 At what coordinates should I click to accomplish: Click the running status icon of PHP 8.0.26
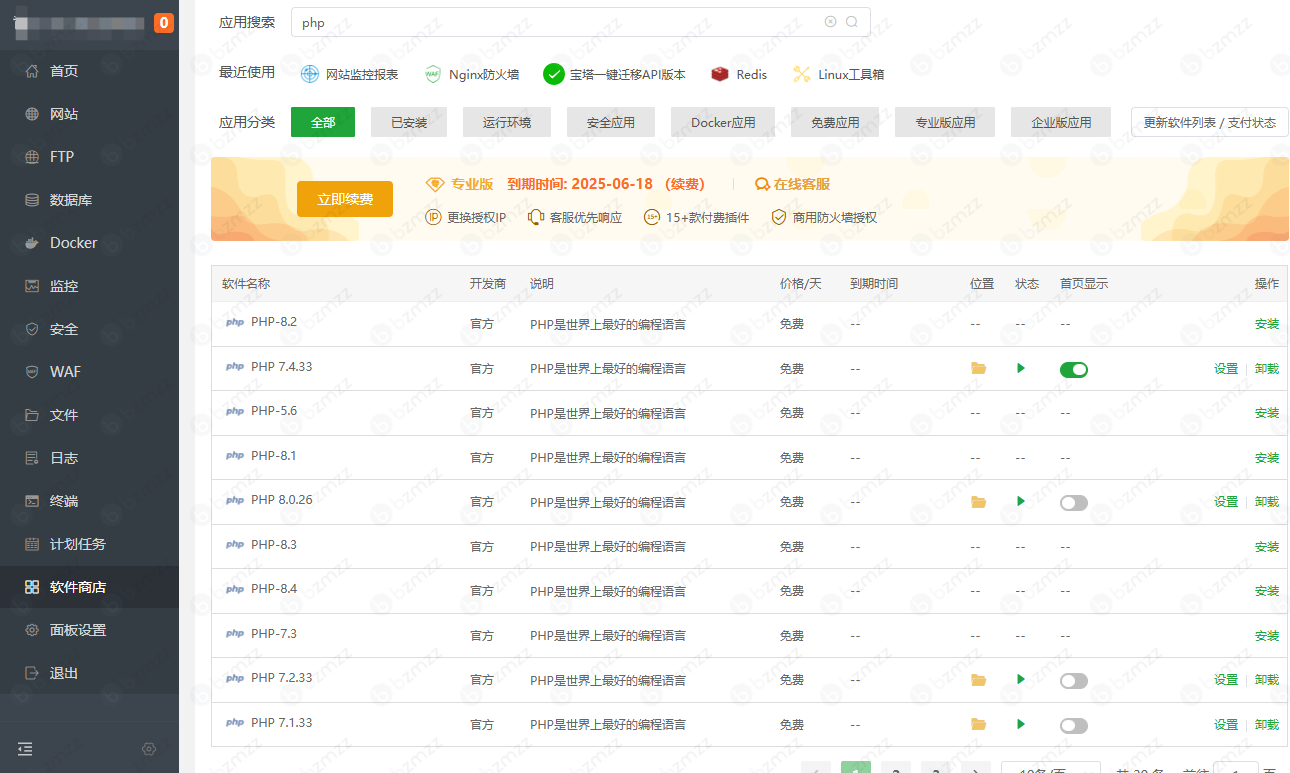point(1021,501)
